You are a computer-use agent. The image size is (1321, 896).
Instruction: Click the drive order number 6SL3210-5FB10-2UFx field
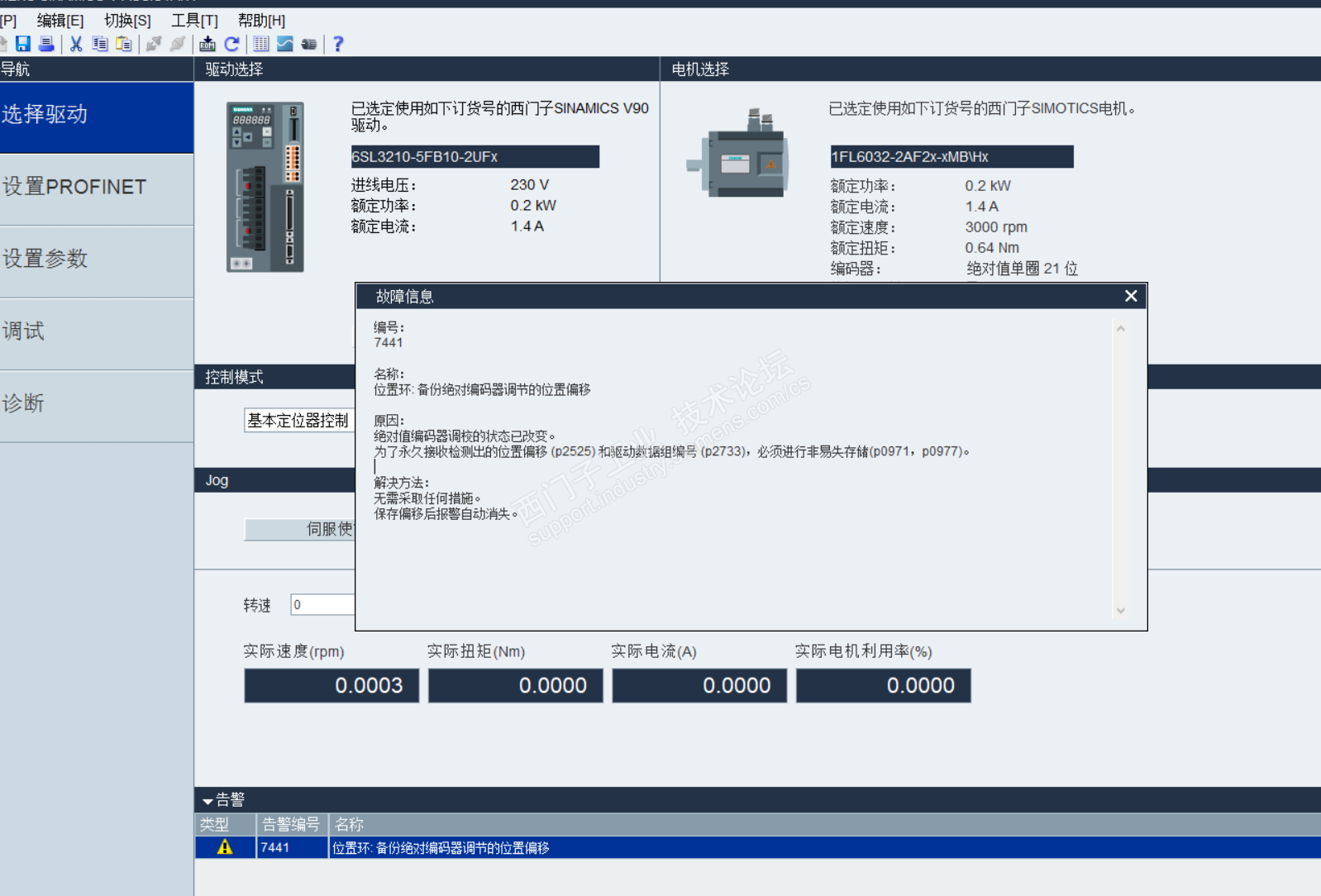click(475, 157)
